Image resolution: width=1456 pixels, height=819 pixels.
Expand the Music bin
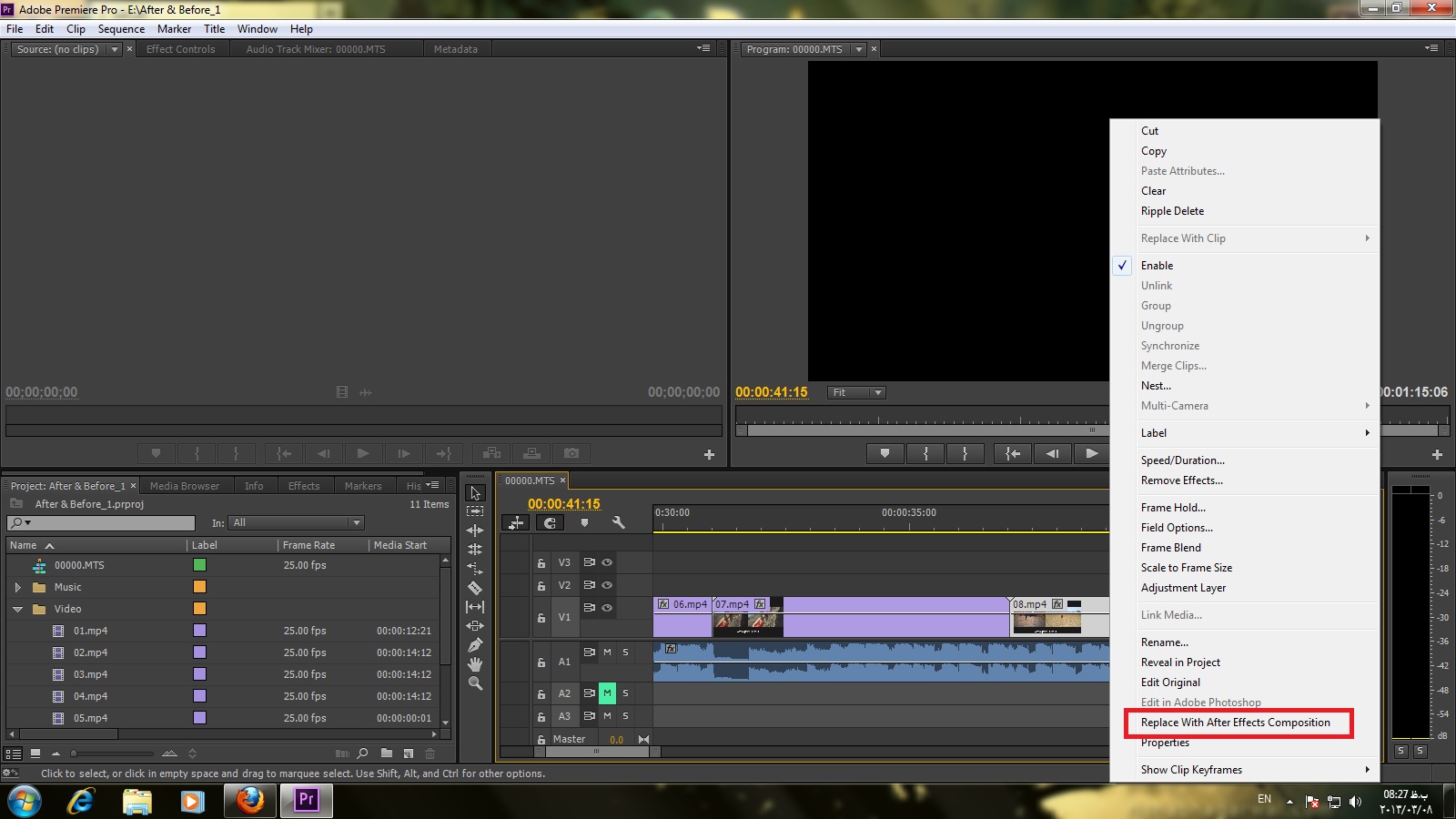click(17, 587)
